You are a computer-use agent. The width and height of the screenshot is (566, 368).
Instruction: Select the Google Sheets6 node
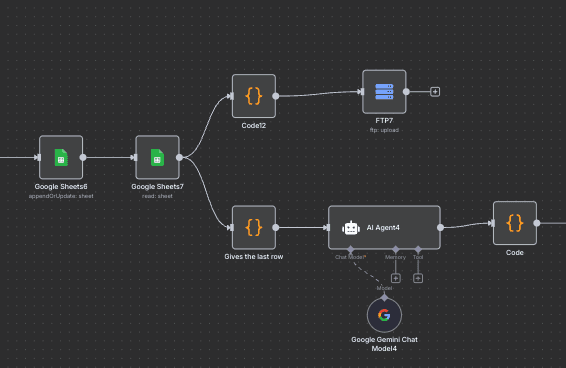coord(61,157)
